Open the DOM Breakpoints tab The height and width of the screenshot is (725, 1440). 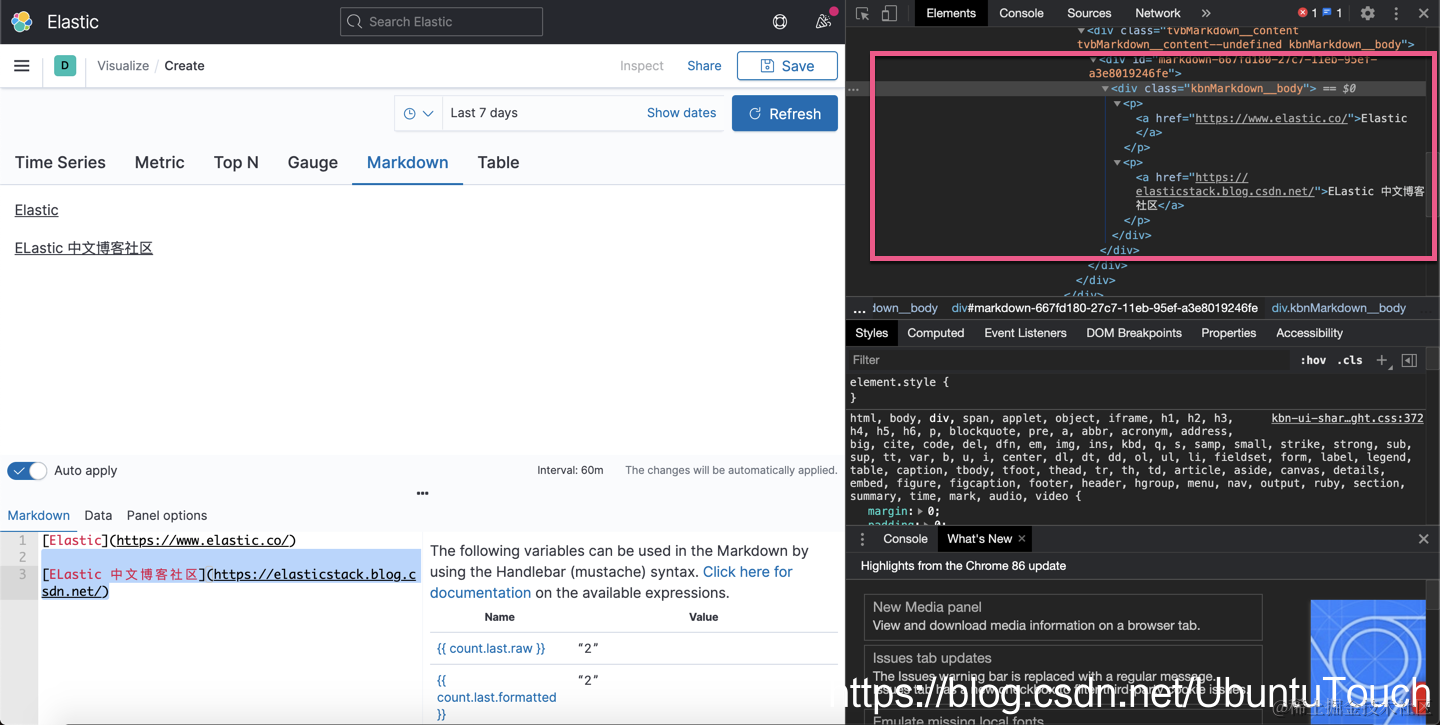1134,333
